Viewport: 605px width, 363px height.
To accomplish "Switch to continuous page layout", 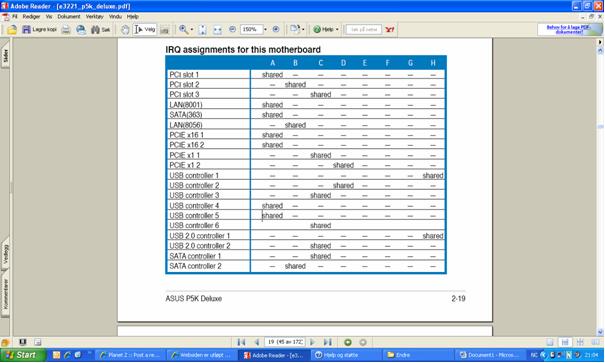I will (565, 342).
